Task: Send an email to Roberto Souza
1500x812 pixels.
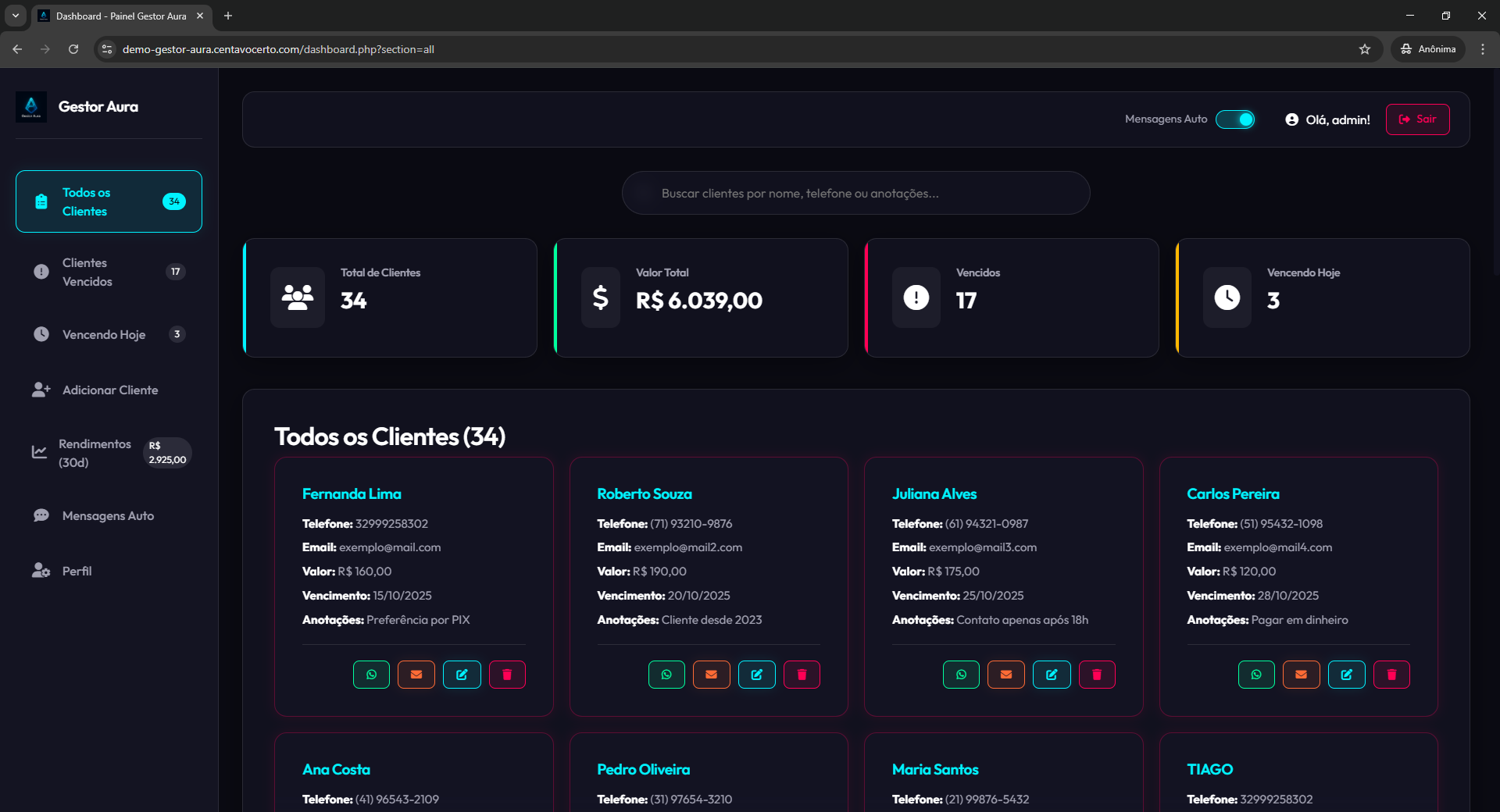Action: pyautogui.click(x=711, y=675)
